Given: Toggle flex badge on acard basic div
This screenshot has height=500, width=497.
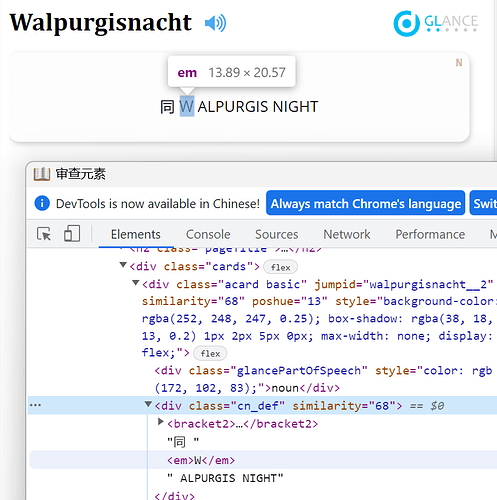Looking at the screenshot, I should tap(210, 353).
